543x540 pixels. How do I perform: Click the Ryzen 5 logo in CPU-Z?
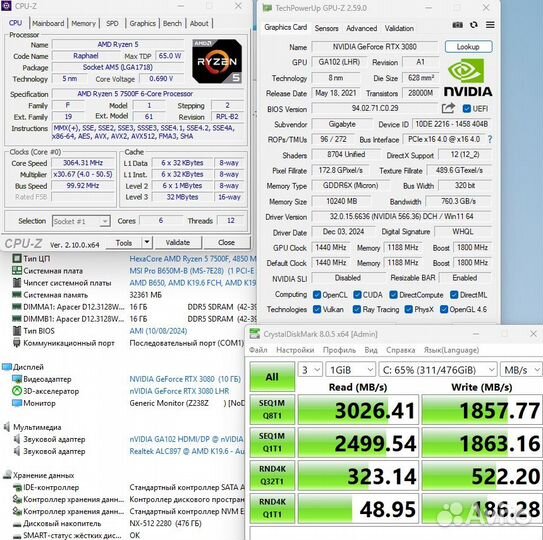(x=217, y=61)
